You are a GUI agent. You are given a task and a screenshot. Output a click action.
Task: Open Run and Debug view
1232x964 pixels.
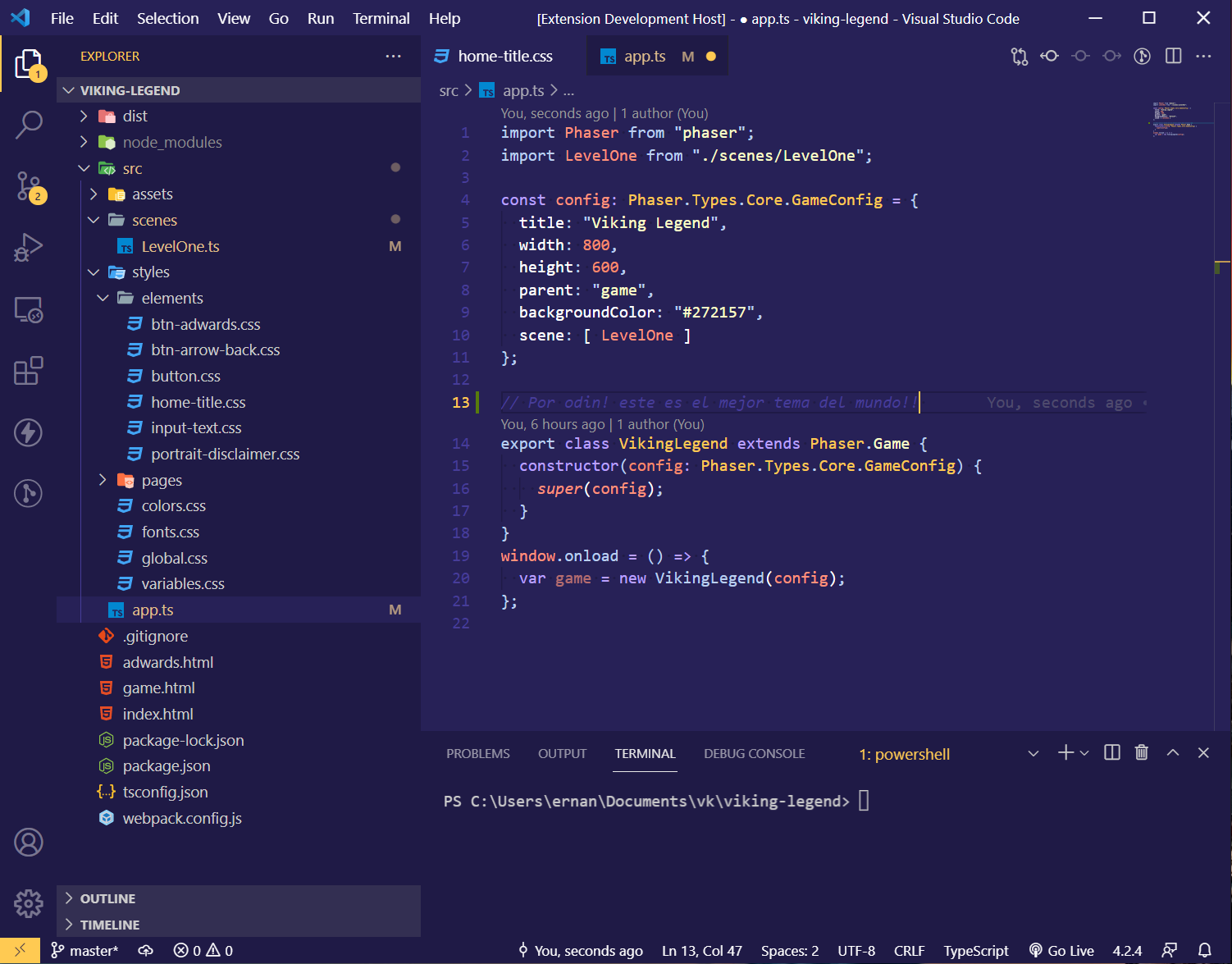29,248
